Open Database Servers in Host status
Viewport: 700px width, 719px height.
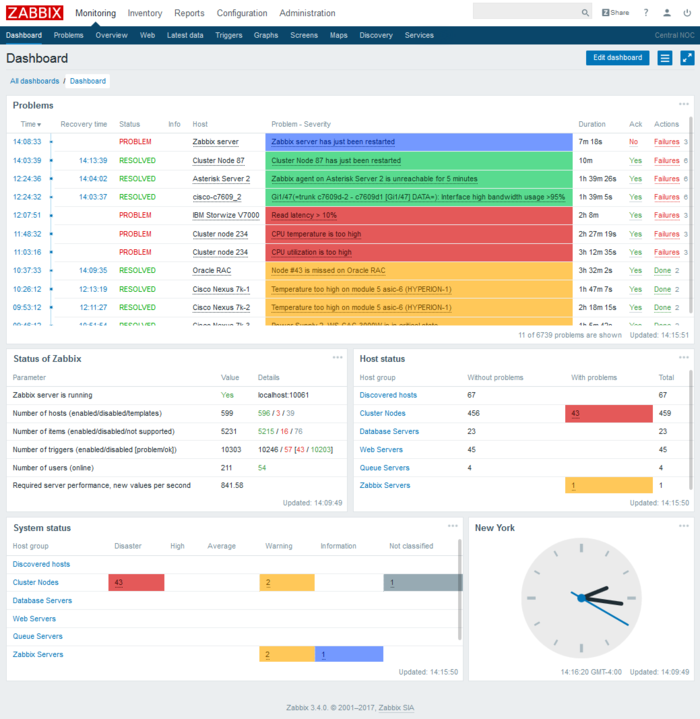coord(389,431)
